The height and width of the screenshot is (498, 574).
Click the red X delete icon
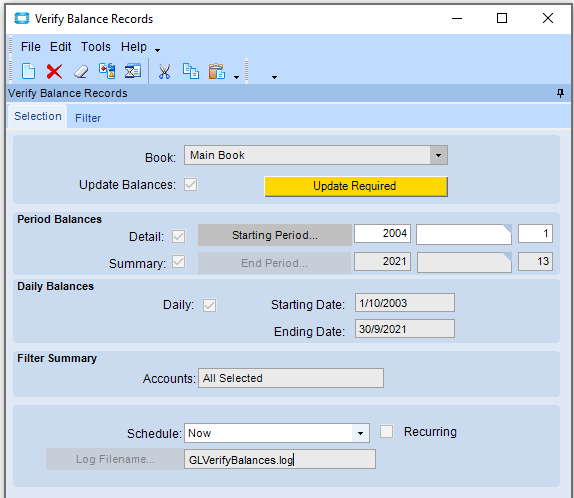54,71
